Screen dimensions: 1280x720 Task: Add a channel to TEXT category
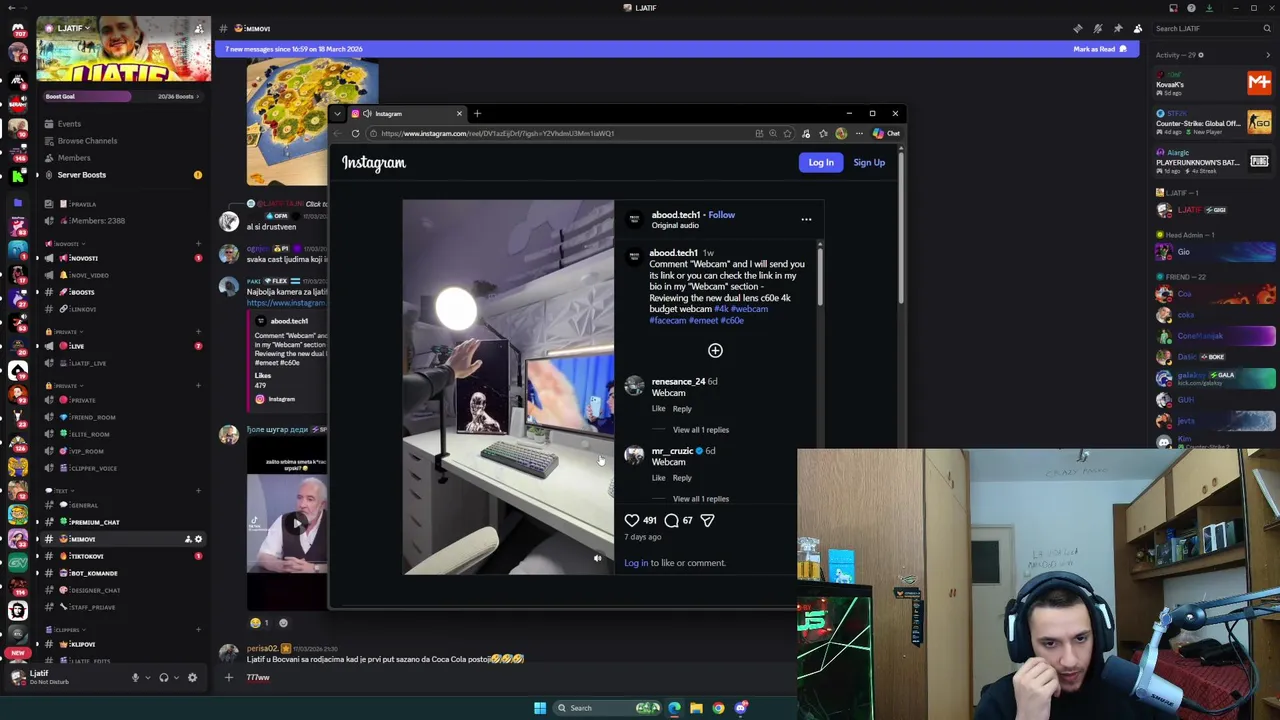(x=198, y=491)
